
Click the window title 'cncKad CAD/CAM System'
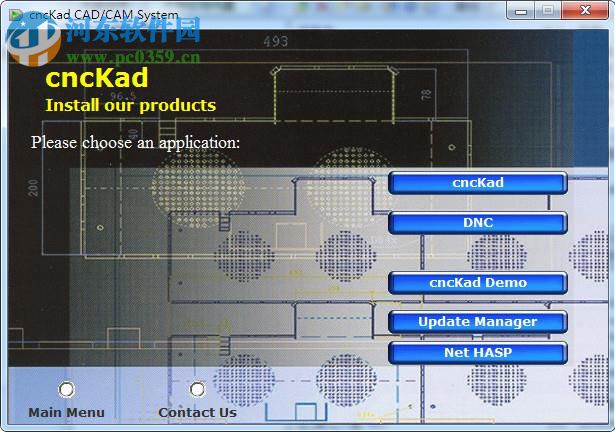tap(104, 15)
